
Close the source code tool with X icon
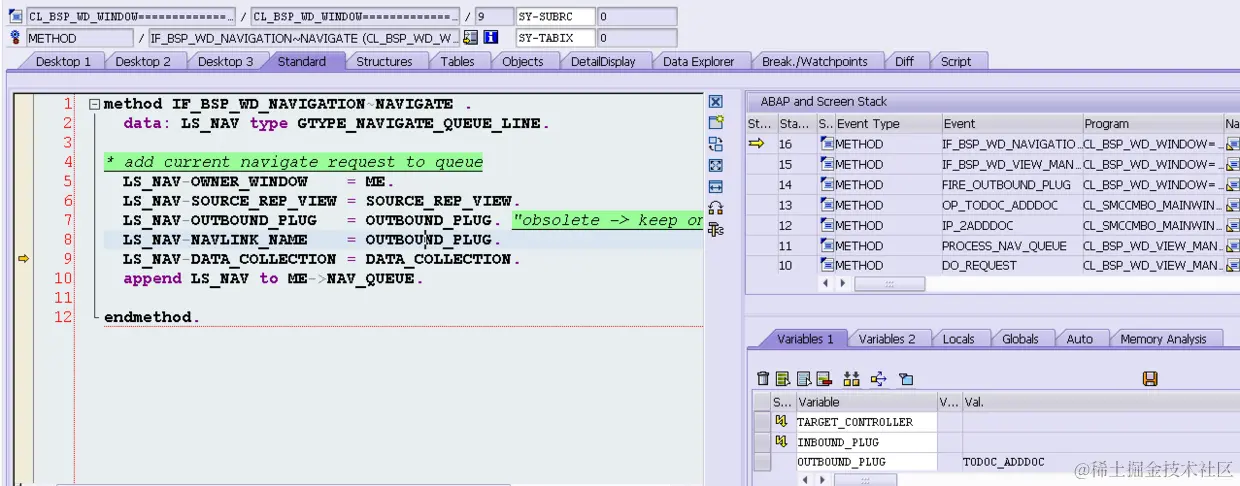point(715,102)
